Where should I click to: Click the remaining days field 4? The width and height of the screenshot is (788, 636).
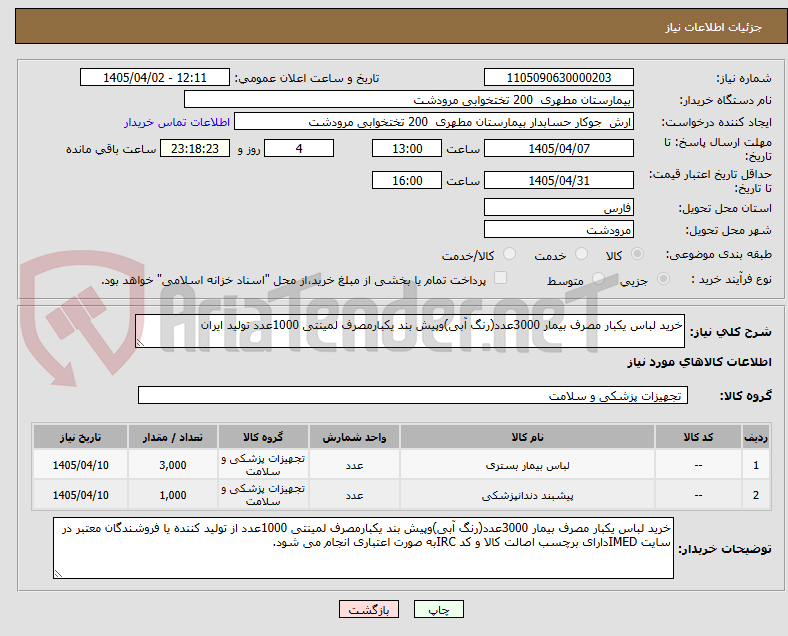[x=299, y=148]
